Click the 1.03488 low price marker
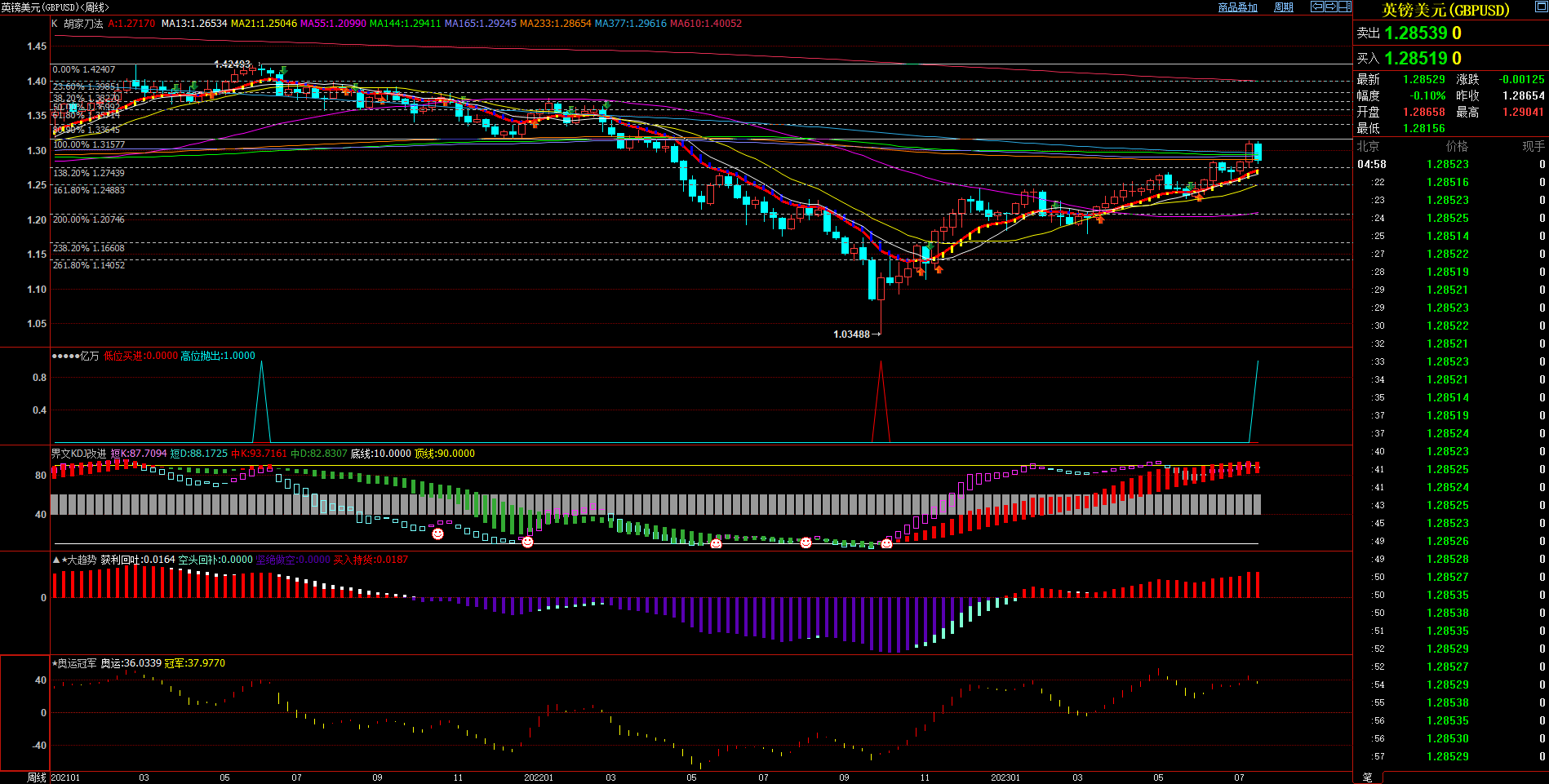Screen dimensions: 1549x784 [851, 334]
